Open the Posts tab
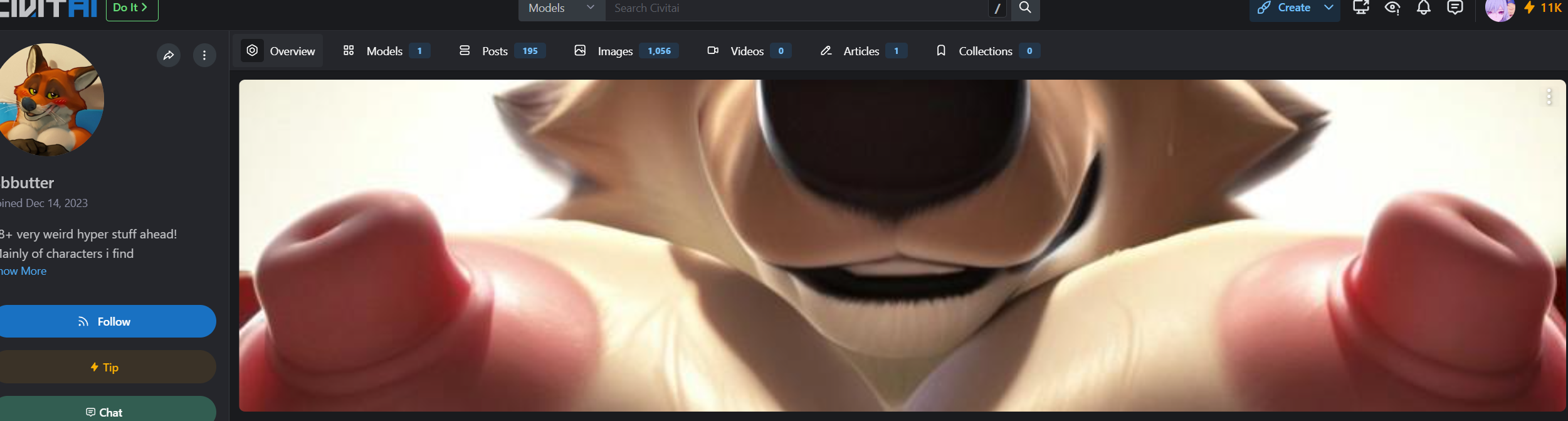 click(x=502, y=51)
